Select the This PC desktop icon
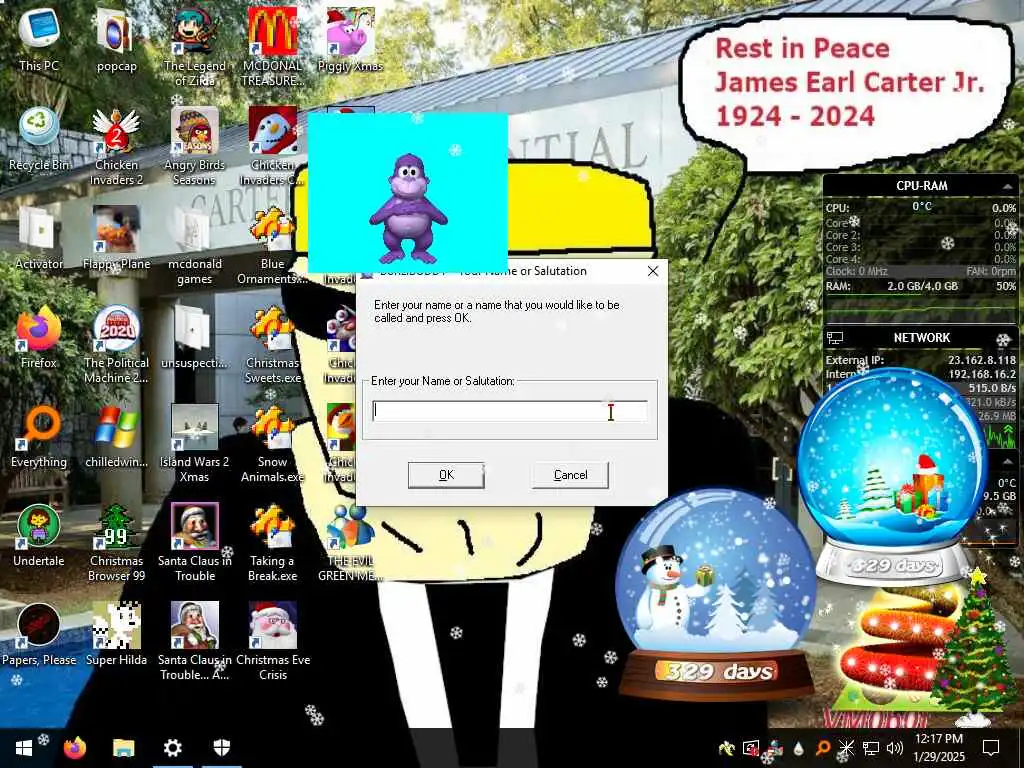The image size is (1024, 768). [39, 39]
